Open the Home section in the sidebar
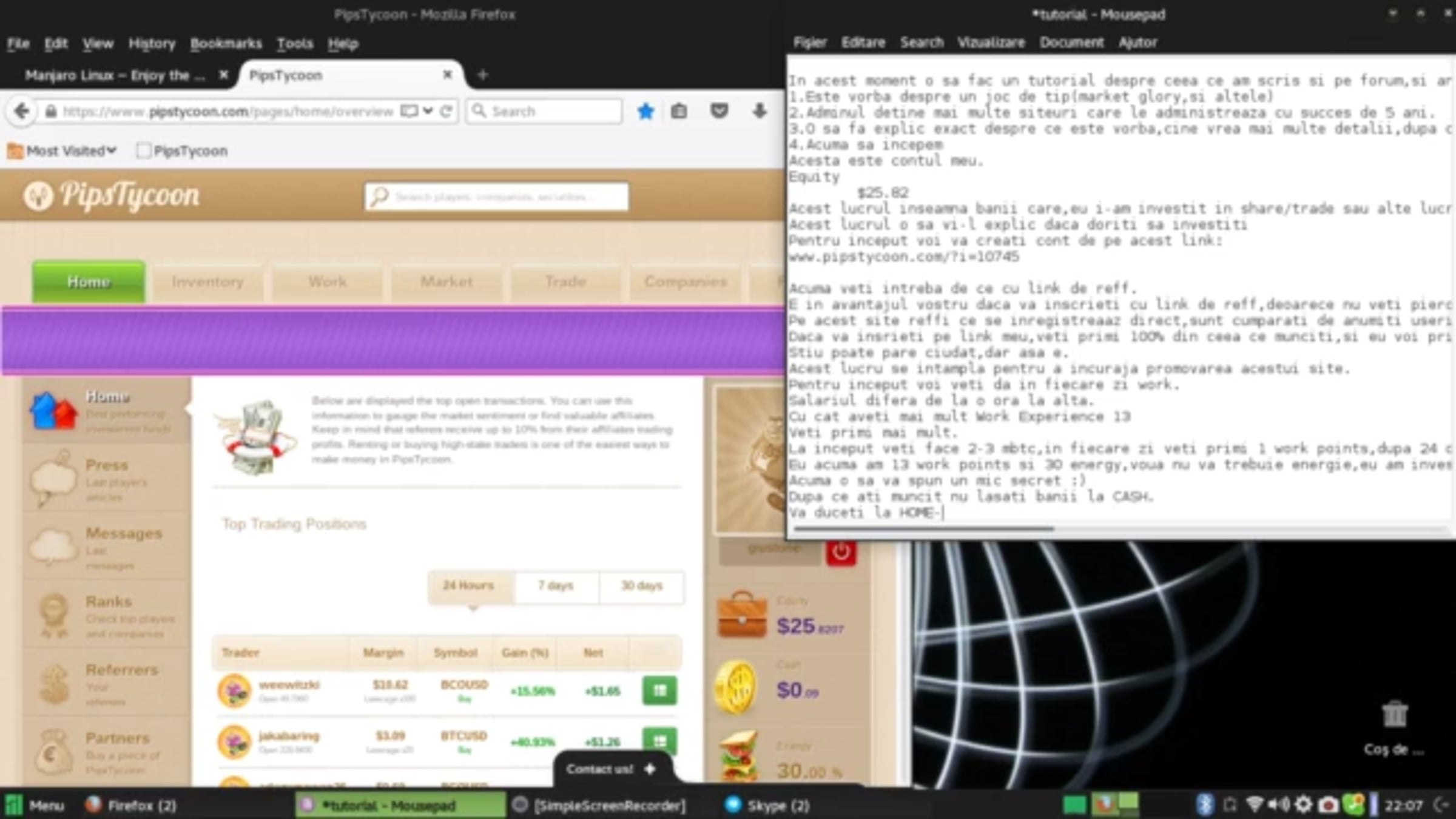 click(107, 410)
